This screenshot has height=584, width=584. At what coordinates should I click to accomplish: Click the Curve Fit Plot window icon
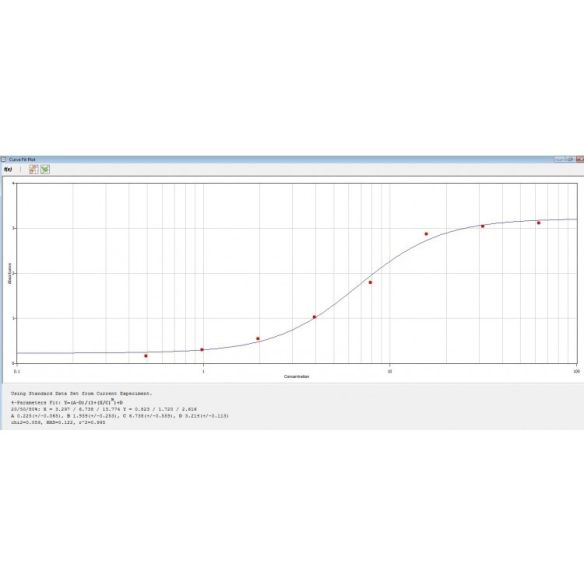pyautogui.click(x=3, y=159)
